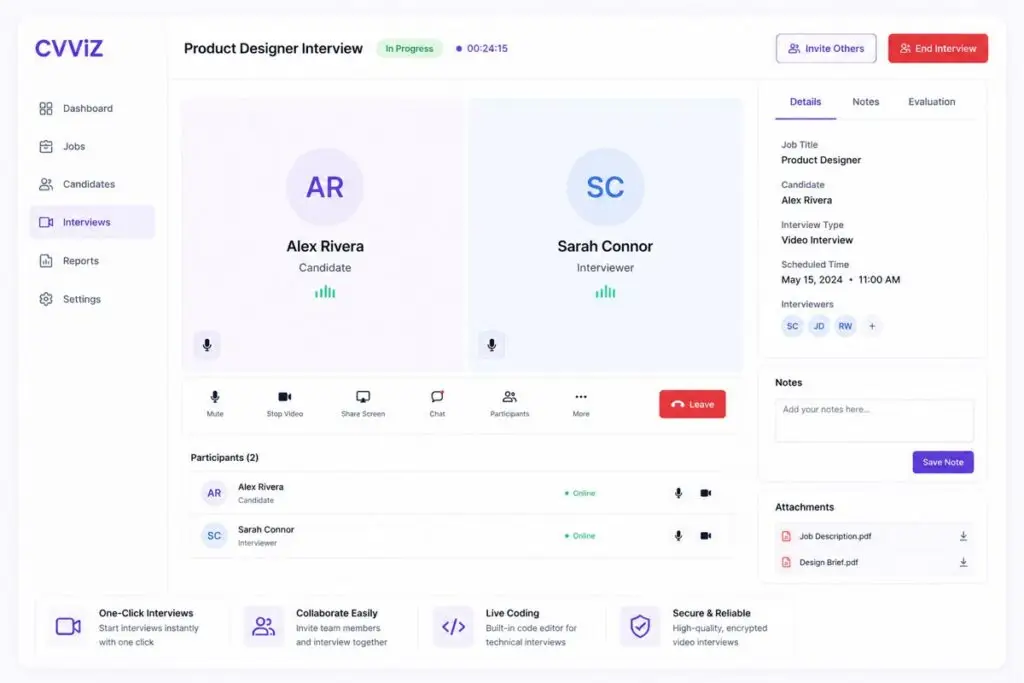Click the SC interviewer chip
Viewport: 1024px width, 683px height.
point(792,326)
